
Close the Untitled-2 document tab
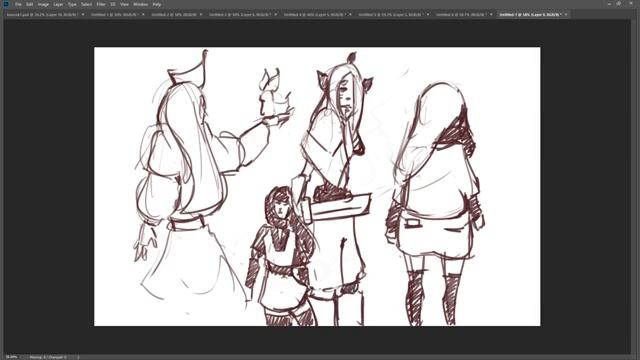pos(201,14)
